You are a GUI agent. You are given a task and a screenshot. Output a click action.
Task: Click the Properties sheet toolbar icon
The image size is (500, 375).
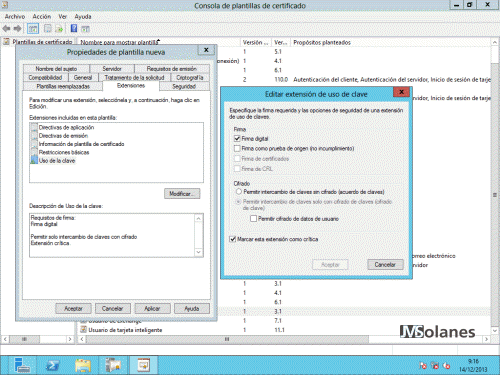pyautogui.click(x=48, y=29)
